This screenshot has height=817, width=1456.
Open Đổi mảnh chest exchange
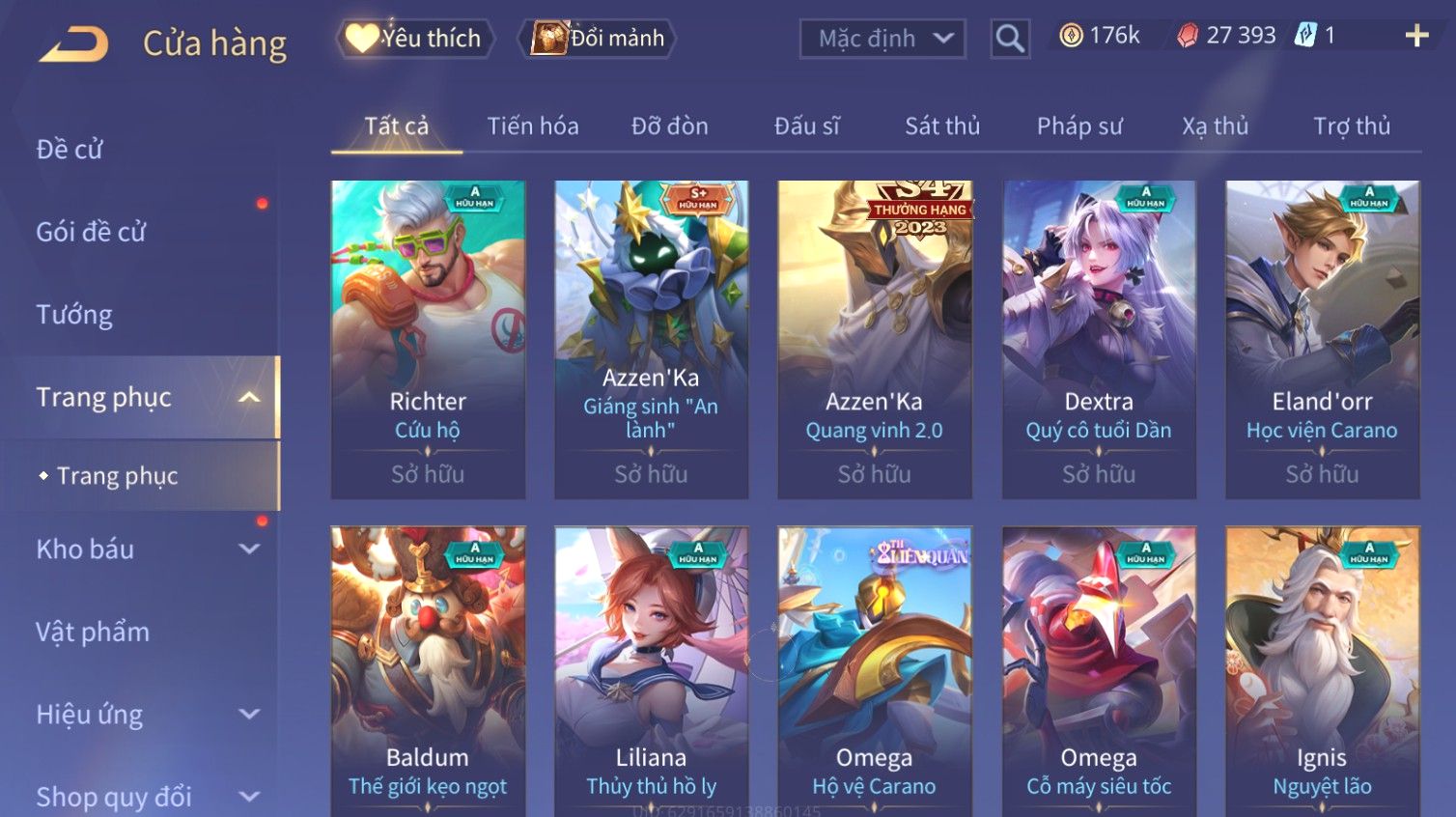(597, 39)
